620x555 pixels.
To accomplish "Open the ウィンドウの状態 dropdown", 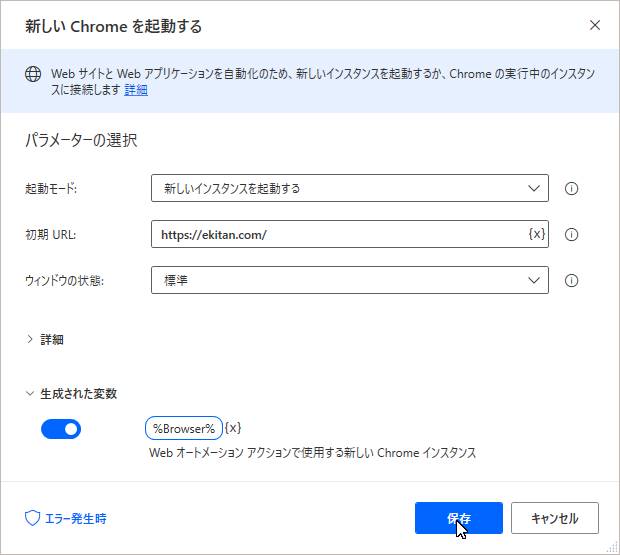I will click(x=350, y=280).
